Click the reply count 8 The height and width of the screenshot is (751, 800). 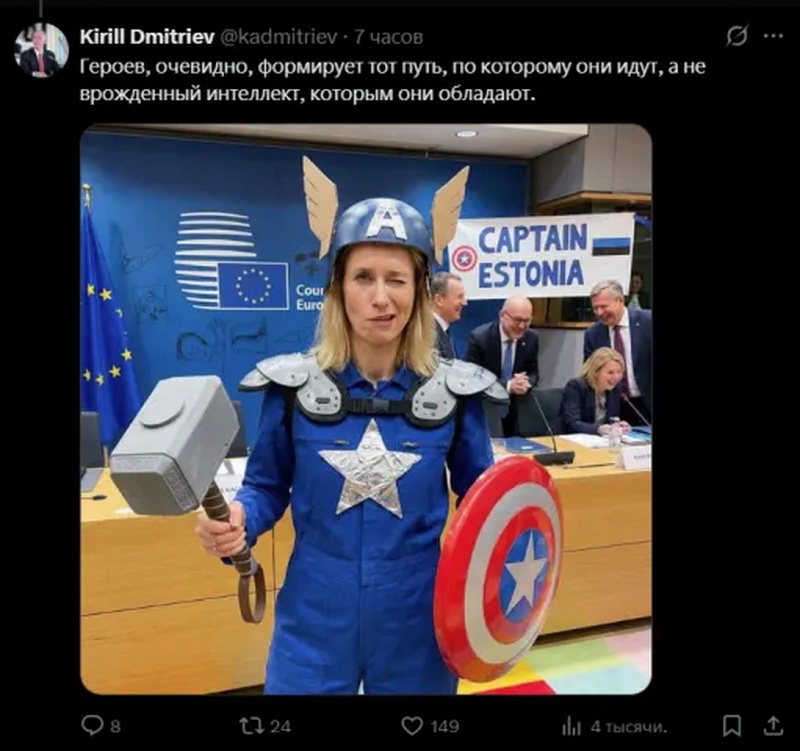tap(114, 726)
